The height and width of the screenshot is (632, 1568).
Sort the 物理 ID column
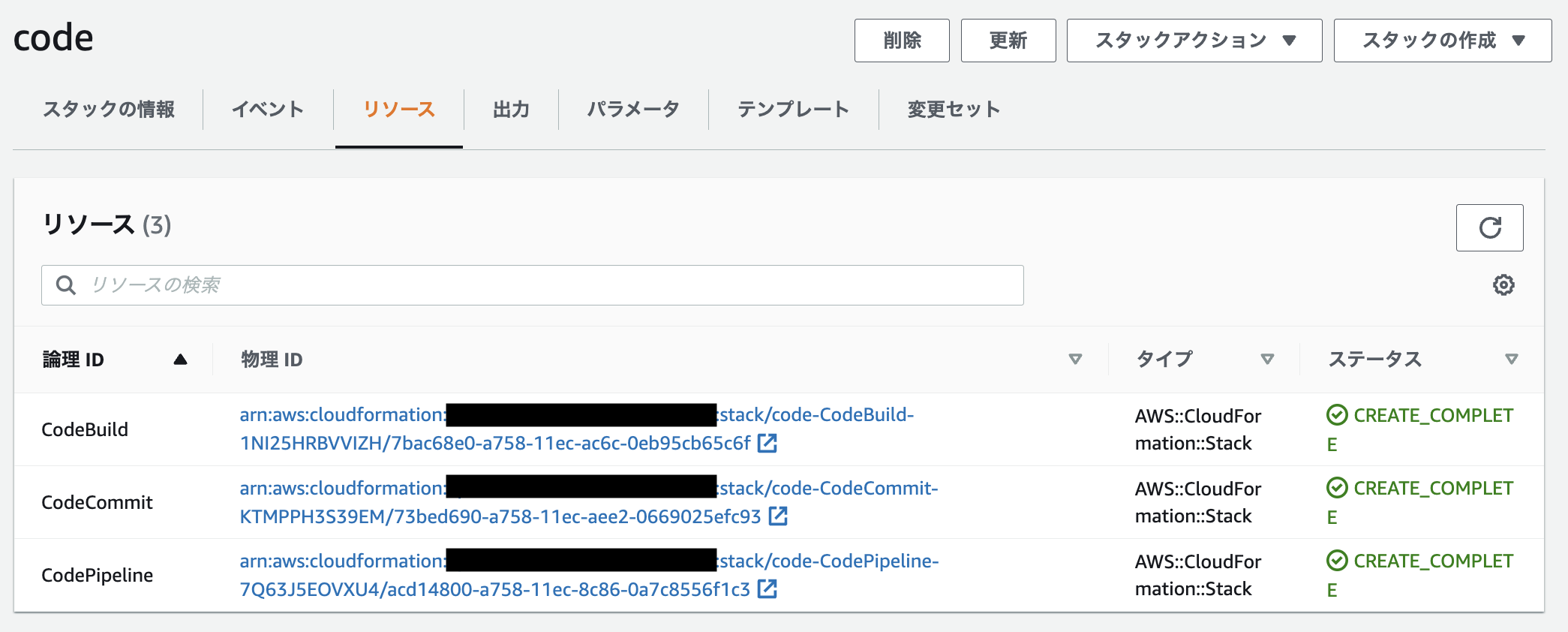tap(1075, 360)
